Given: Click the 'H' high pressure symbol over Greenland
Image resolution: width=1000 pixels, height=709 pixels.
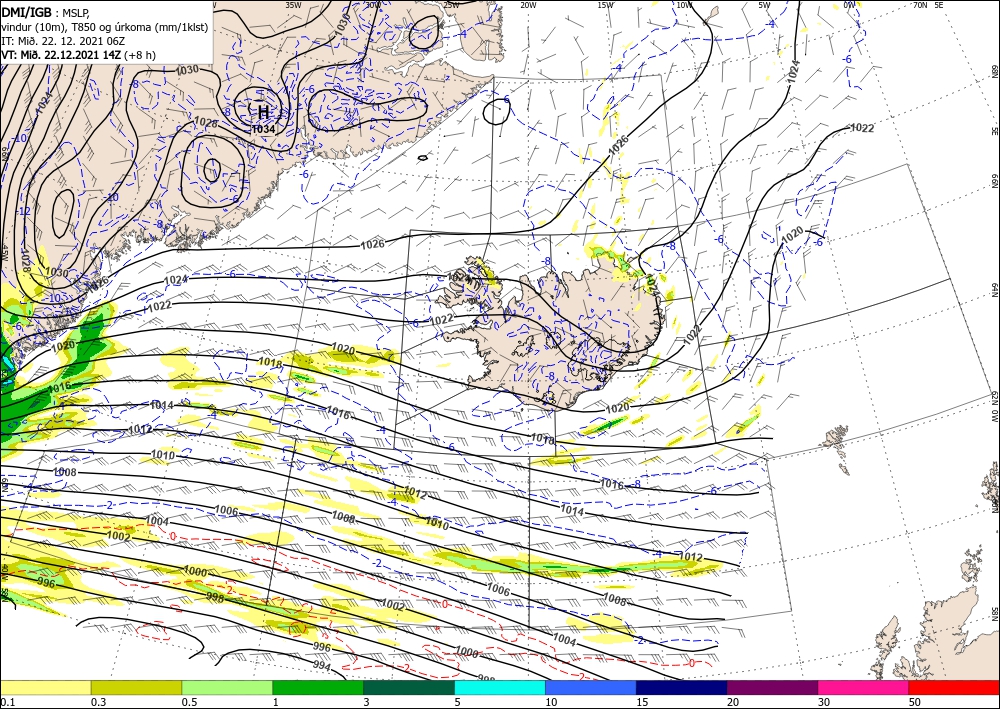Looking at the screenshot, I should [263, 112].
